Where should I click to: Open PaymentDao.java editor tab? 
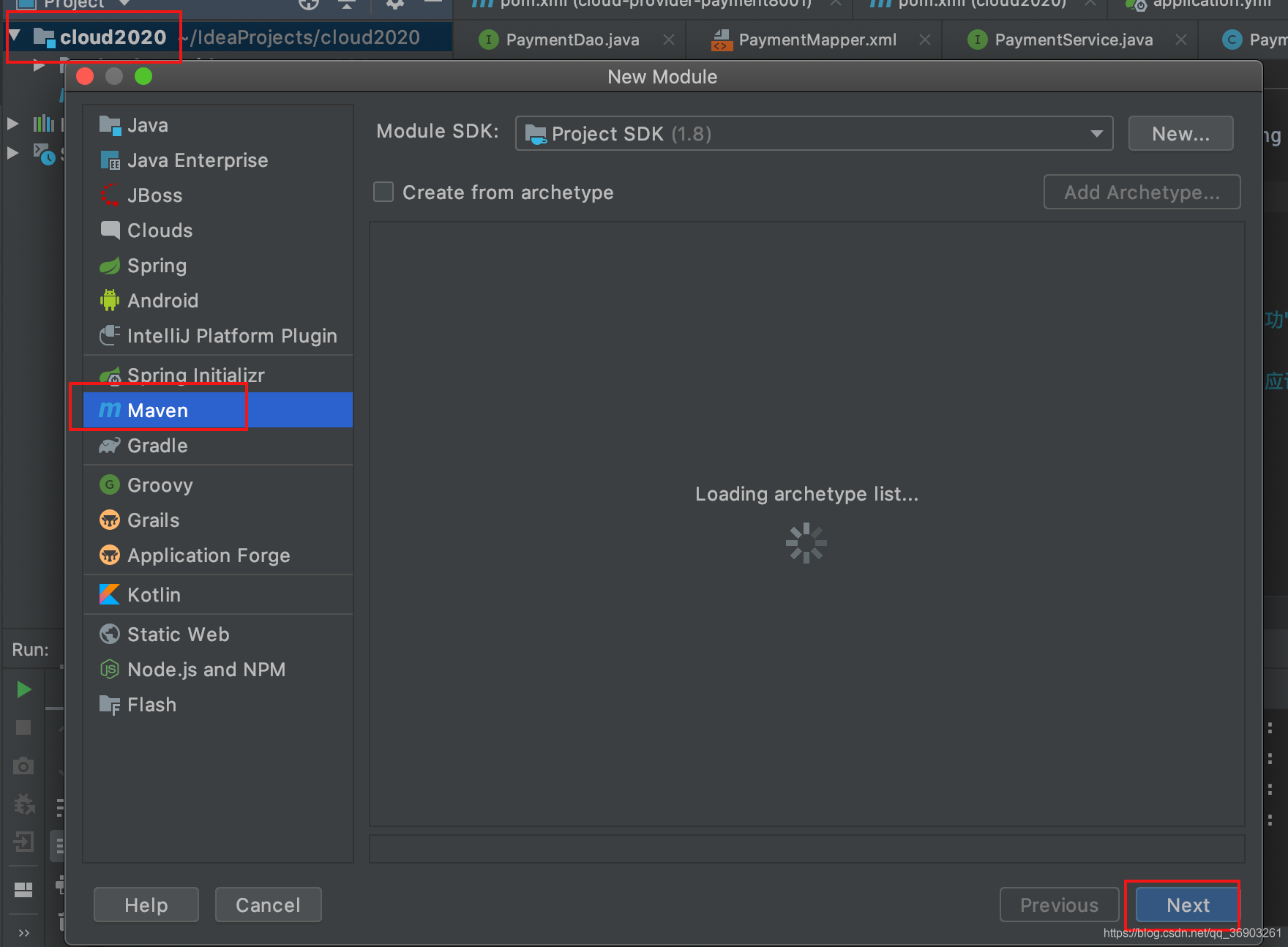coord(572,40)
